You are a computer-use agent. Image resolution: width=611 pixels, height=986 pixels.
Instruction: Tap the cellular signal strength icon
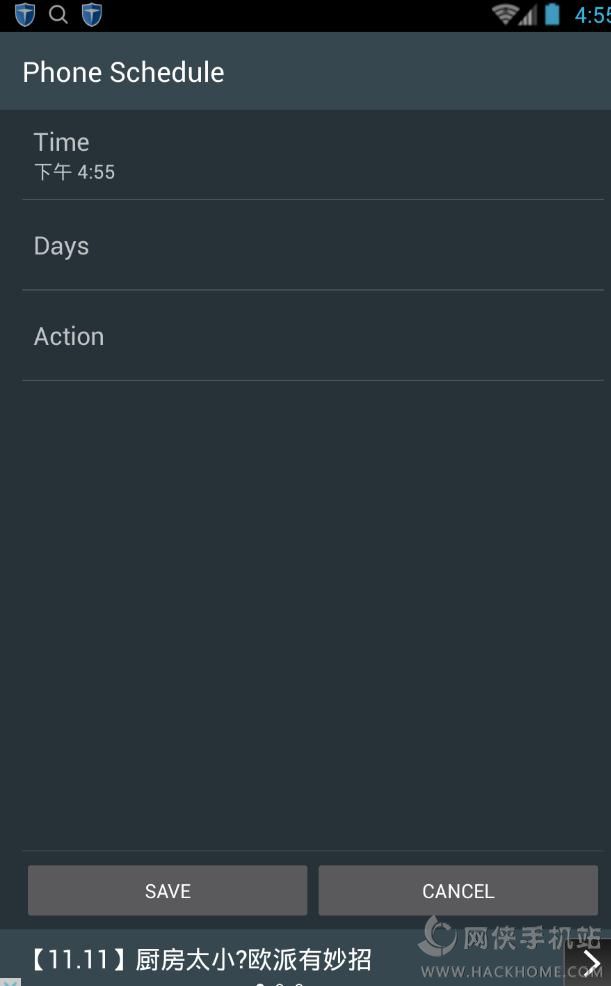point(528,16)
